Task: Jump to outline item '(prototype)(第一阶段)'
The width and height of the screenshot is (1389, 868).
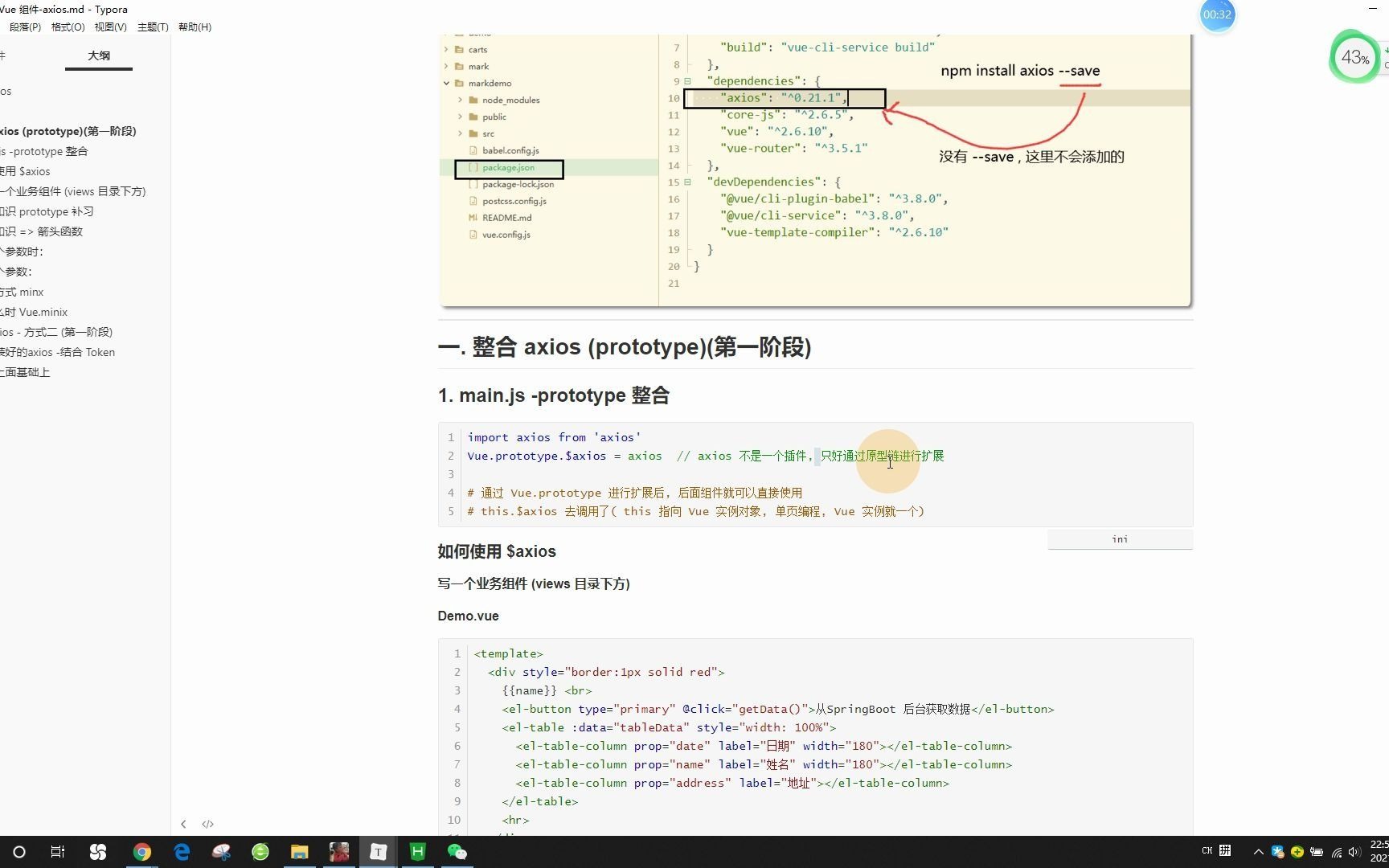Action: 68,131
